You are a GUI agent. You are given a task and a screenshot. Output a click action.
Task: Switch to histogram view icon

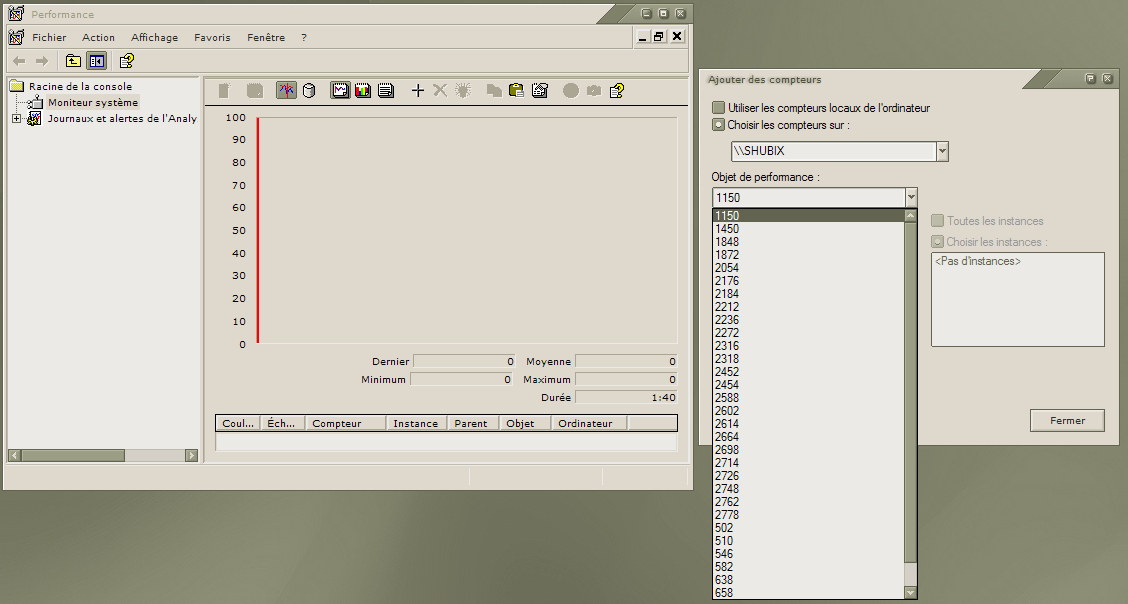click(363, 91)
